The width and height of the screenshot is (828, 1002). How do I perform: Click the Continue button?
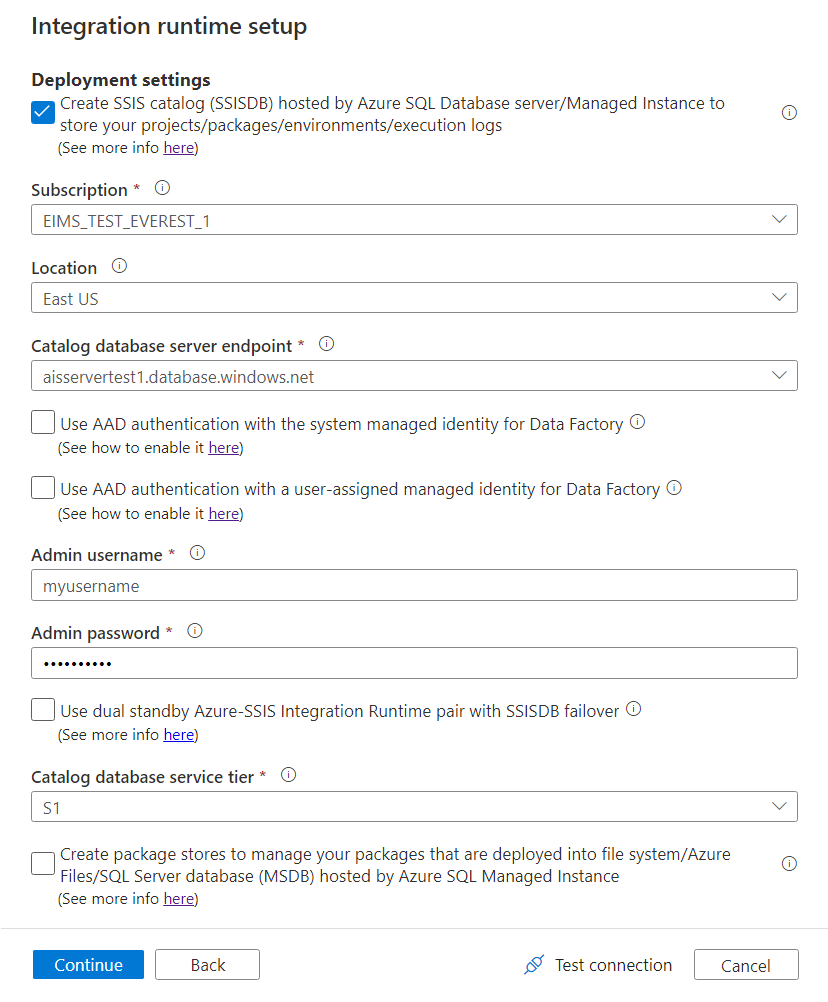88,964
